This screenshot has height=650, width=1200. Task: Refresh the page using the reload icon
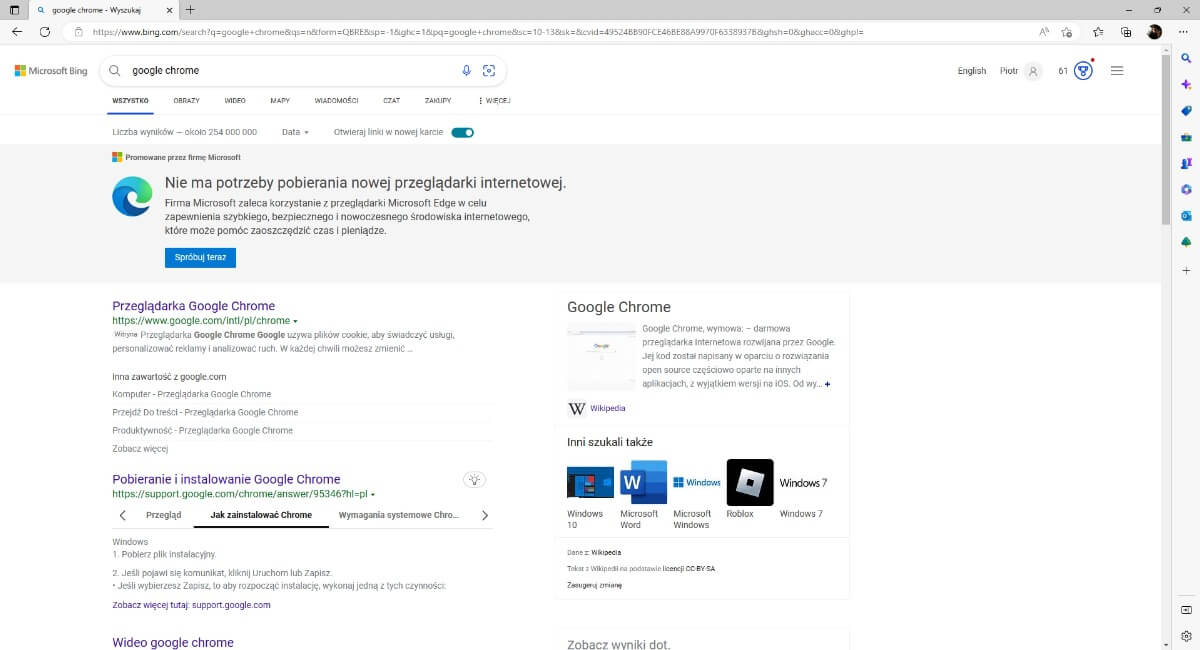(44, 32)
